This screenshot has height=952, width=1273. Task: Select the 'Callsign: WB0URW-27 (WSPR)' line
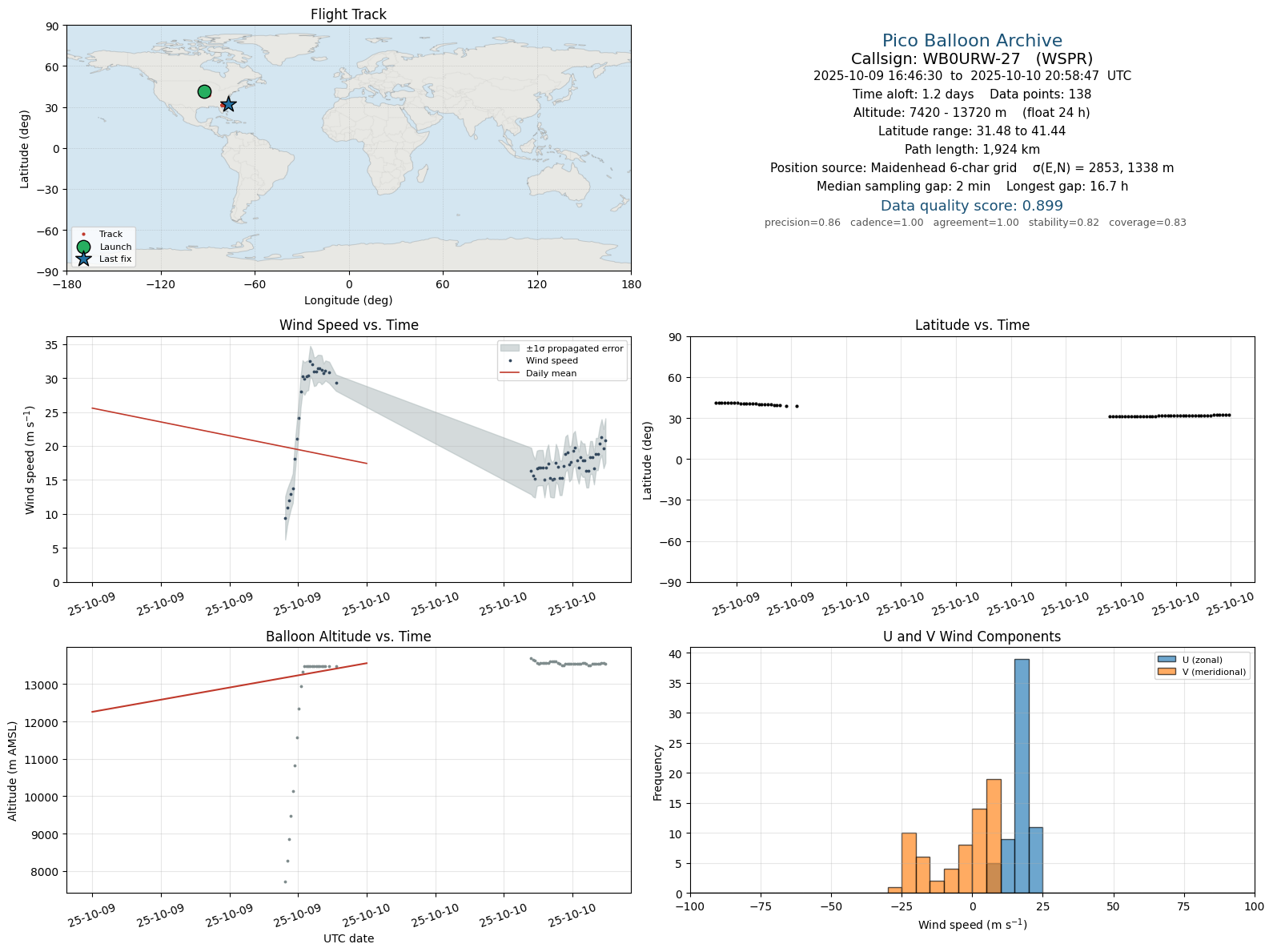(x=972, y=58)
